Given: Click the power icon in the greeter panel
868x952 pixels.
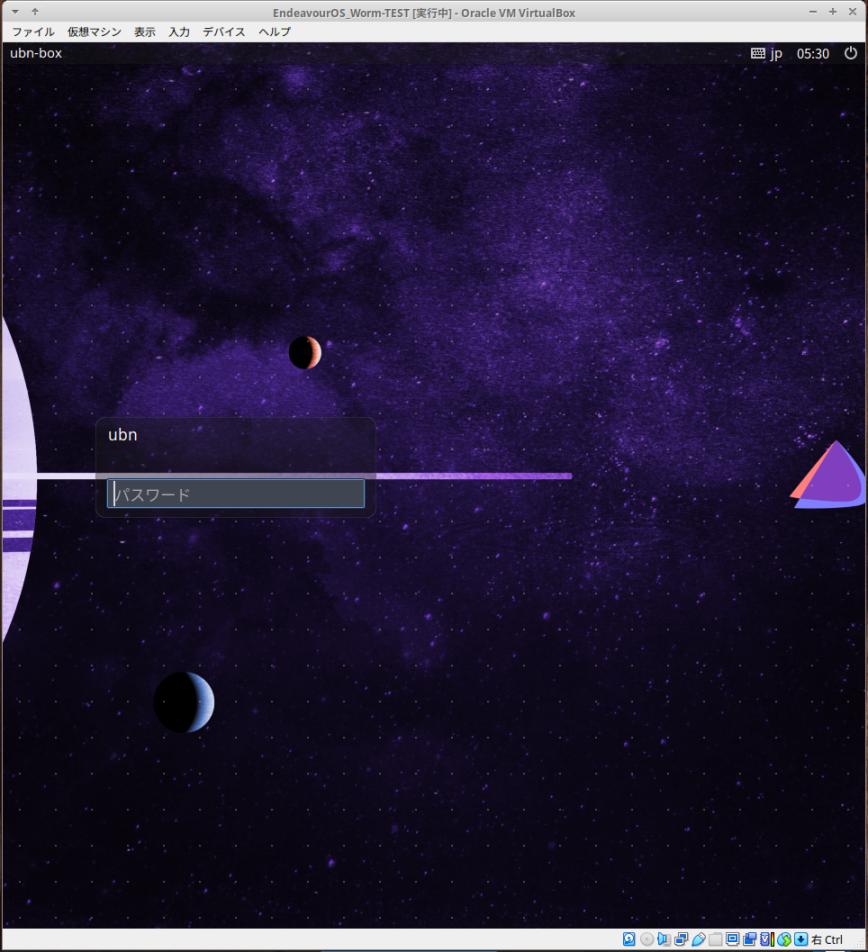Looking at the screenshot, I should click(851, 53).
